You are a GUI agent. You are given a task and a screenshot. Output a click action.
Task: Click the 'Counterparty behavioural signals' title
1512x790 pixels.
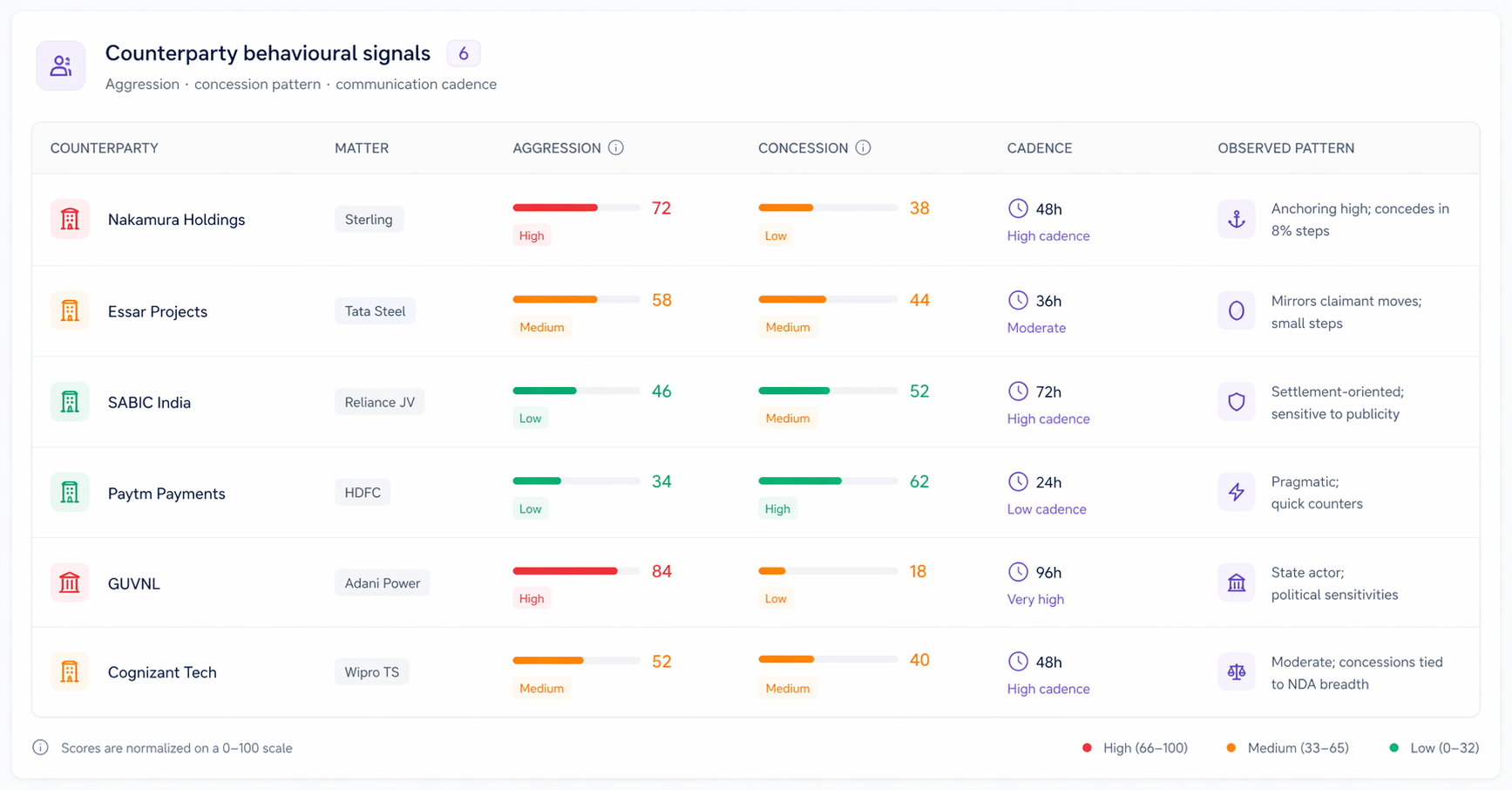click(x=268, y=53)
